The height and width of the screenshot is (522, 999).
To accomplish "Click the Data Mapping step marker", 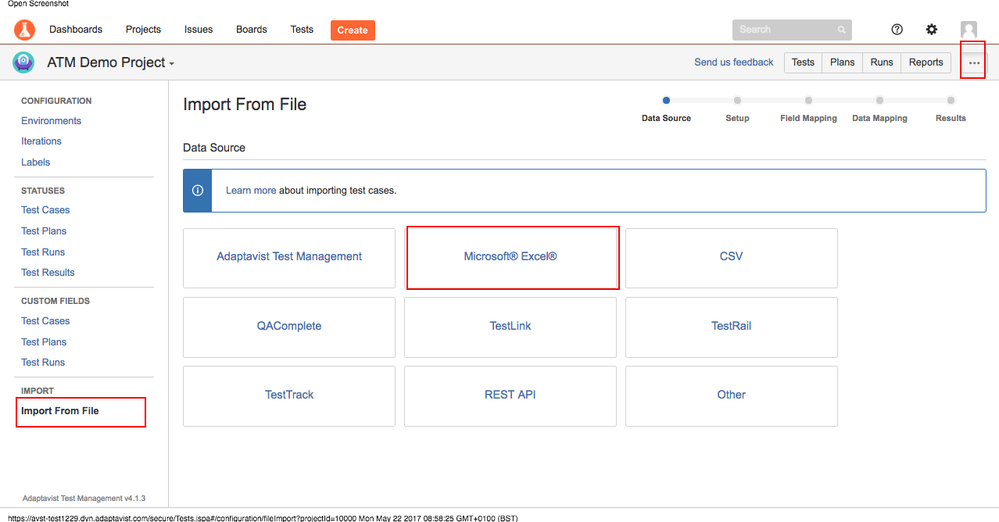I will click(x=880, y=100).
